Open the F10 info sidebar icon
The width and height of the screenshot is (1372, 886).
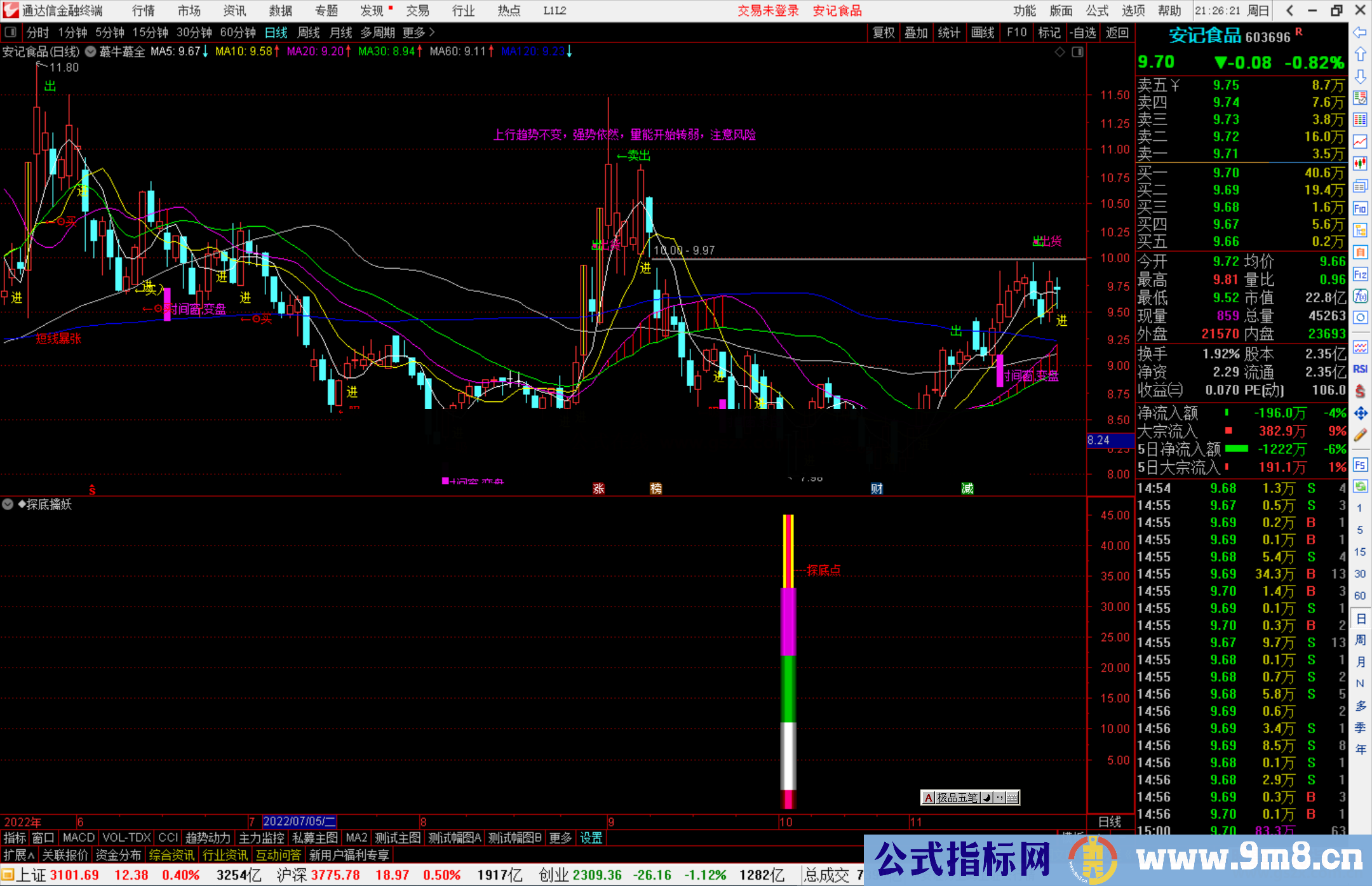coord(1360,208)
